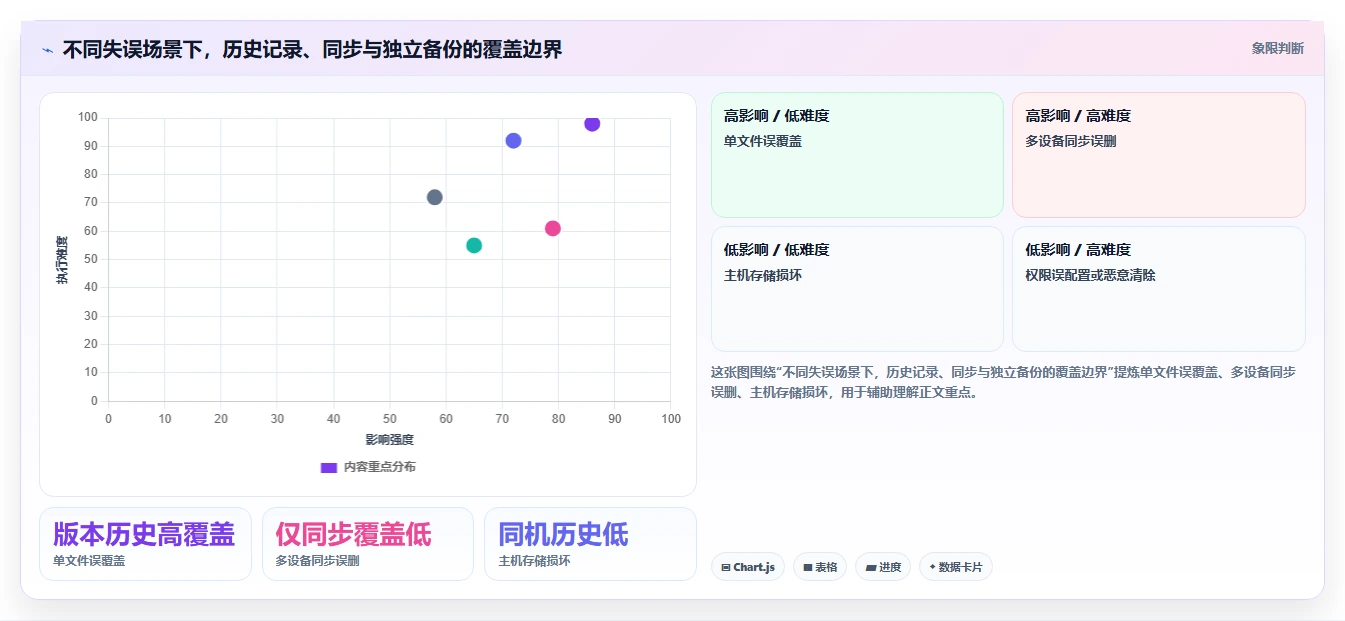Click the teal green scatter data point
The height and width of the screenshot is (621, 1345).
(x=474, y=245)
